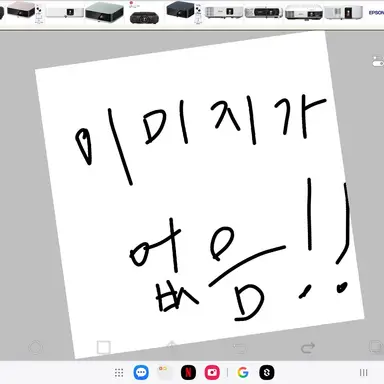The height and width of the screenshot is (384, 384).
Task: Launch Netflix from the taskbar
Action: click(x=188, y=372)
